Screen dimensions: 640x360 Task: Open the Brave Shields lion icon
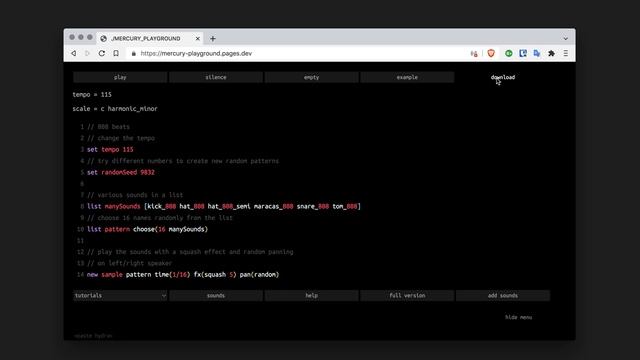(491, 53)
